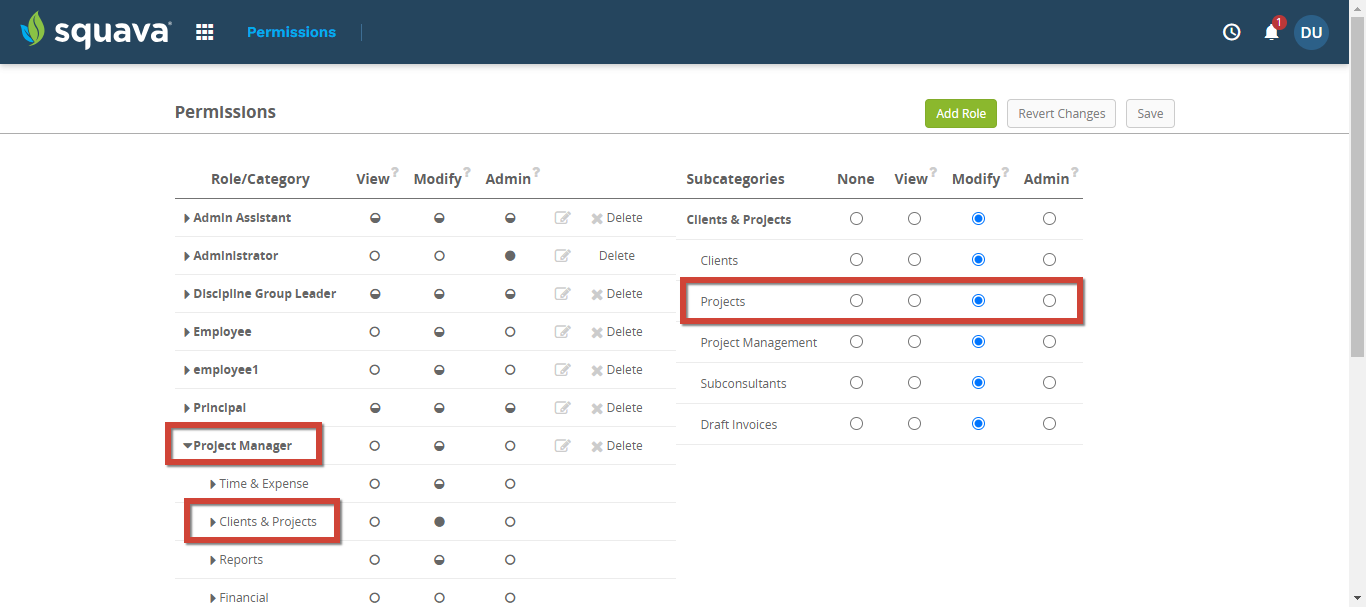Click the edit pencil for Employee
1366x607 pixels.
tap(562, 331)
